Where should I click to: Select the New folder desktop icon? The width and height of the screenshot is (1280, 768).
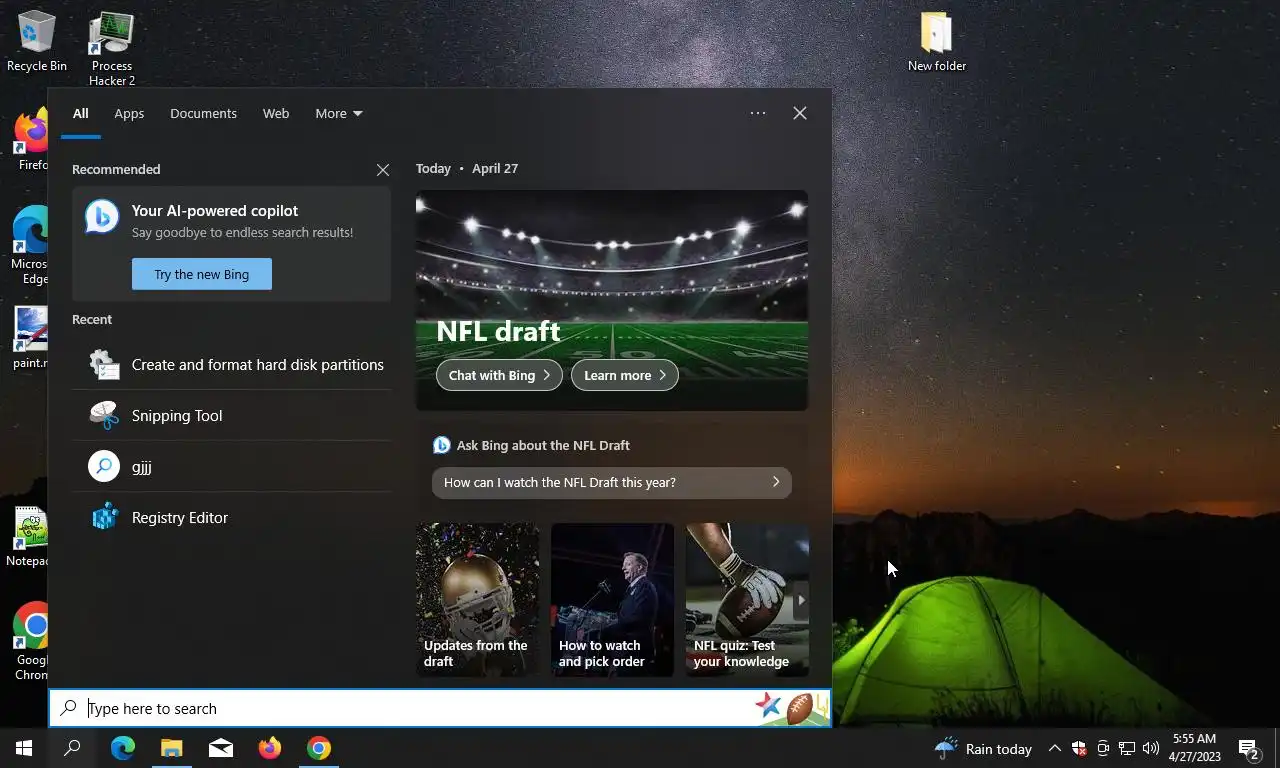(937, 41)
